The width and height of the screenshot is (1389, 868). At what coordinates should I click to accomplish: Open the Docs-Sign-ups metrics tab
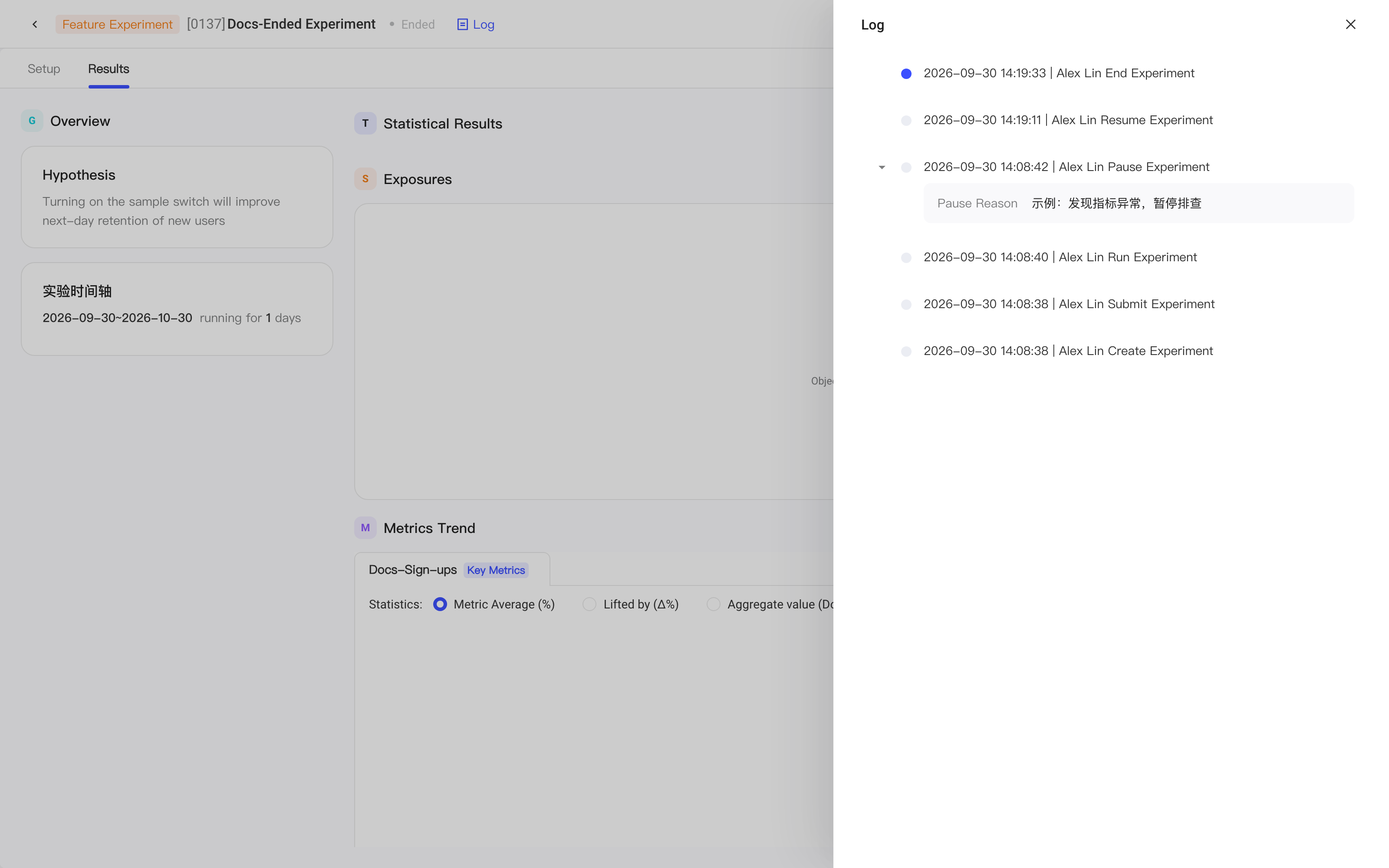[452, 569]
